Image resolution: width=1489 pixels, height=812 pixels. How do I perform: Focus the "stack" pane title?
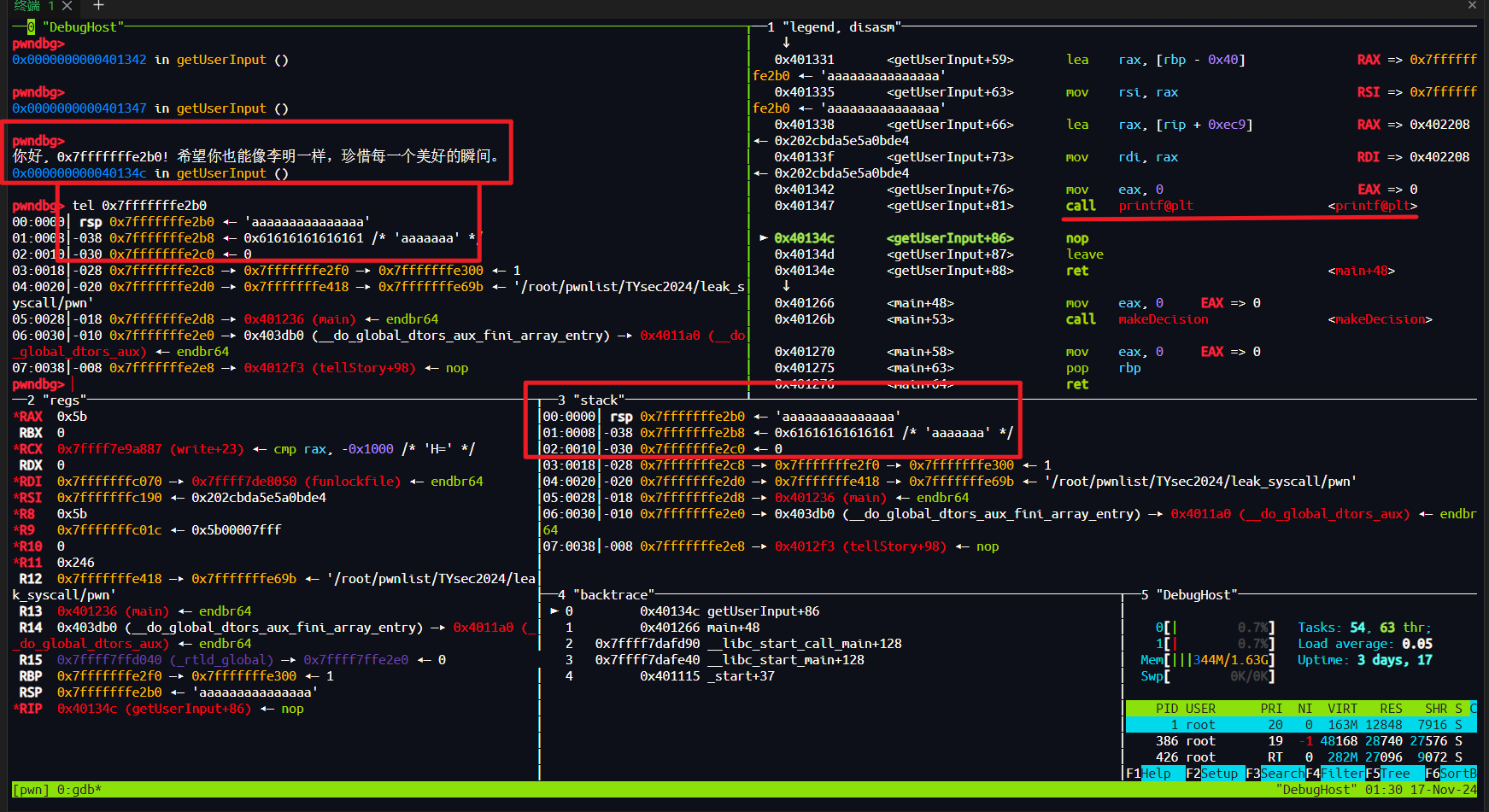(599, 400)
